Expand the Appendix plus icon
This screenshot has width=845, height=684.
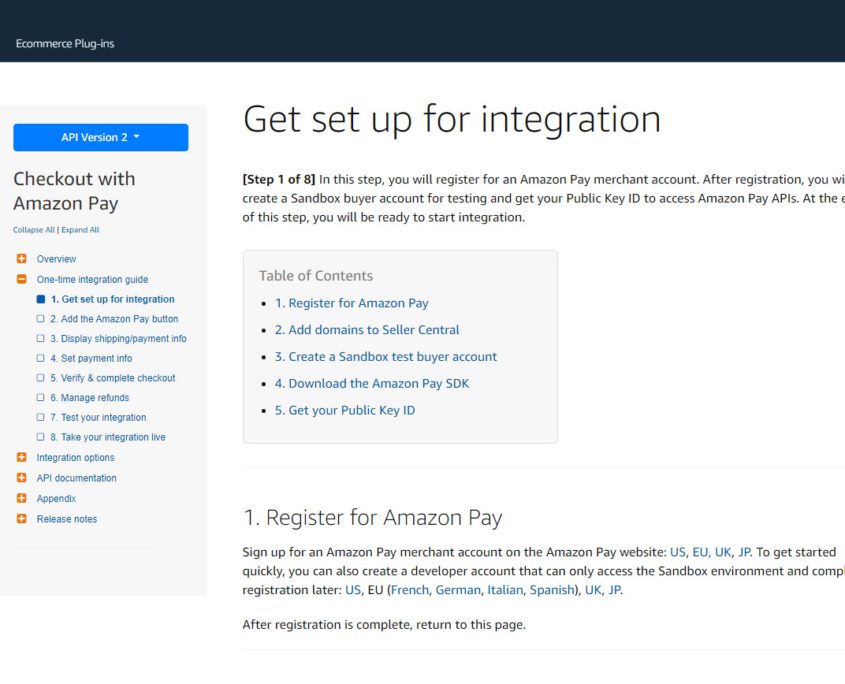pyautogui.click(x=21, y=499)
